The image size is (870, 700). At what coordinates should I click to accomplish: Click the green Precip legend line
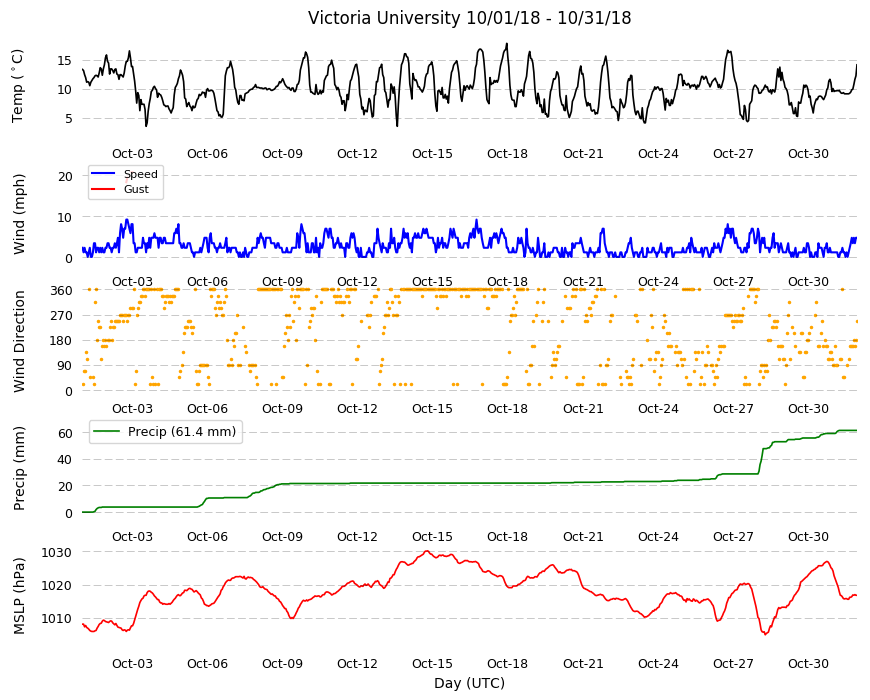click(107, 432)
